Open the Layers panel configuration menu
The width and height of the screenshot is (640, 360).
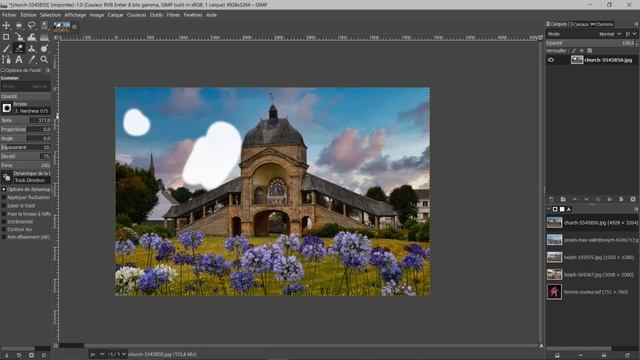(636, 24)
